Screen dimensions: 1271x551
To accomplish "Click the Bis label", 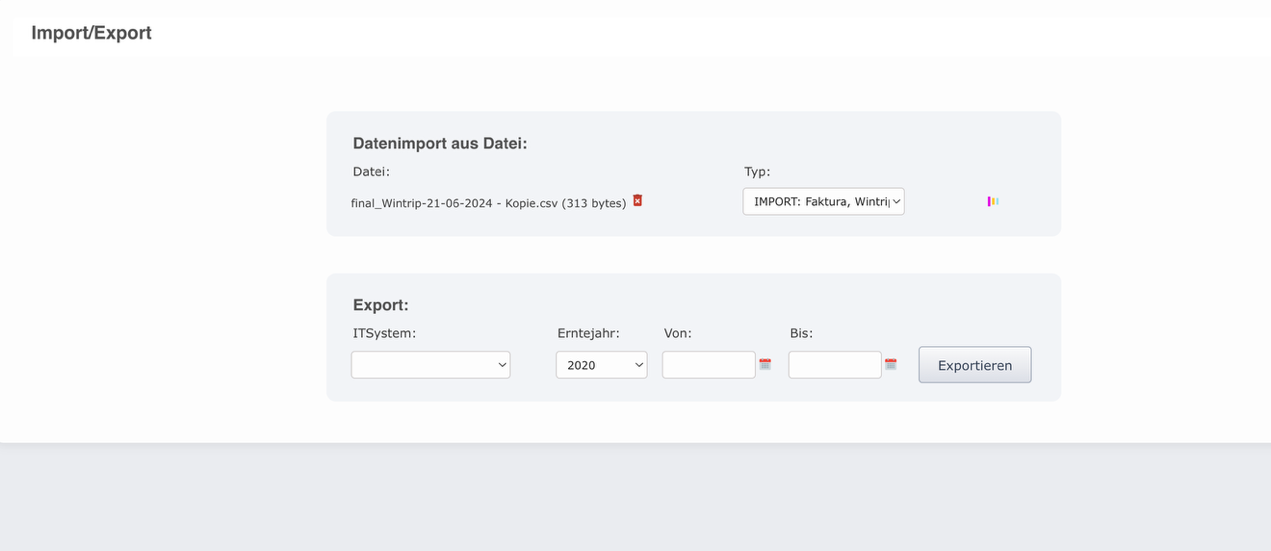I will [x=801, y=333].
